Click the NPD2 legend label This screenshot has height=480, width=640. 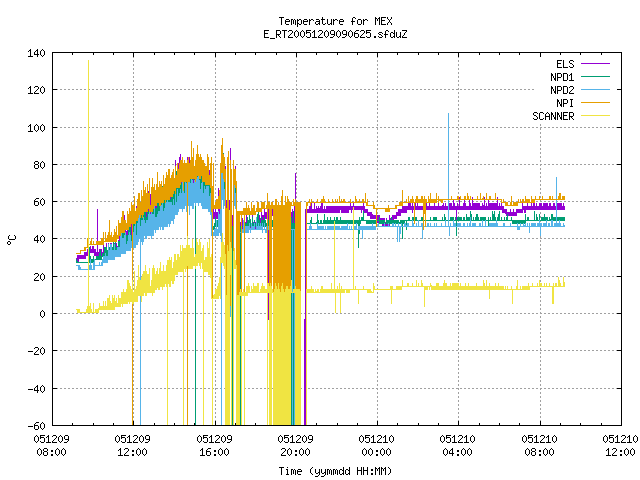pyautogui.click(x=562, y=90)
